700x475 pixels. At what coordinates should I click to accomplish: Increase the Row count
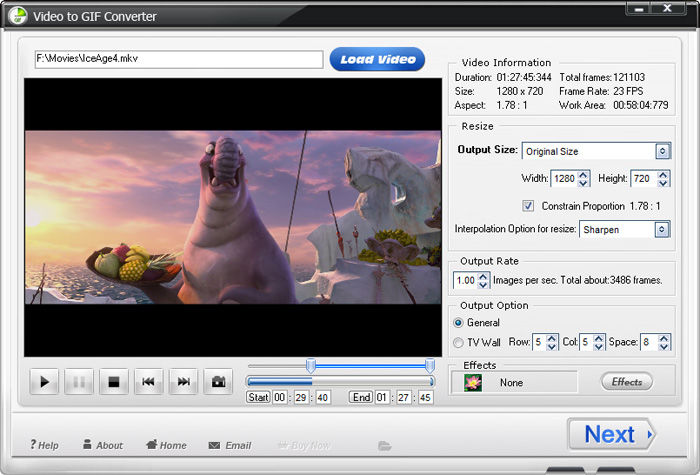pyautogui.click(x=552, y=338)
